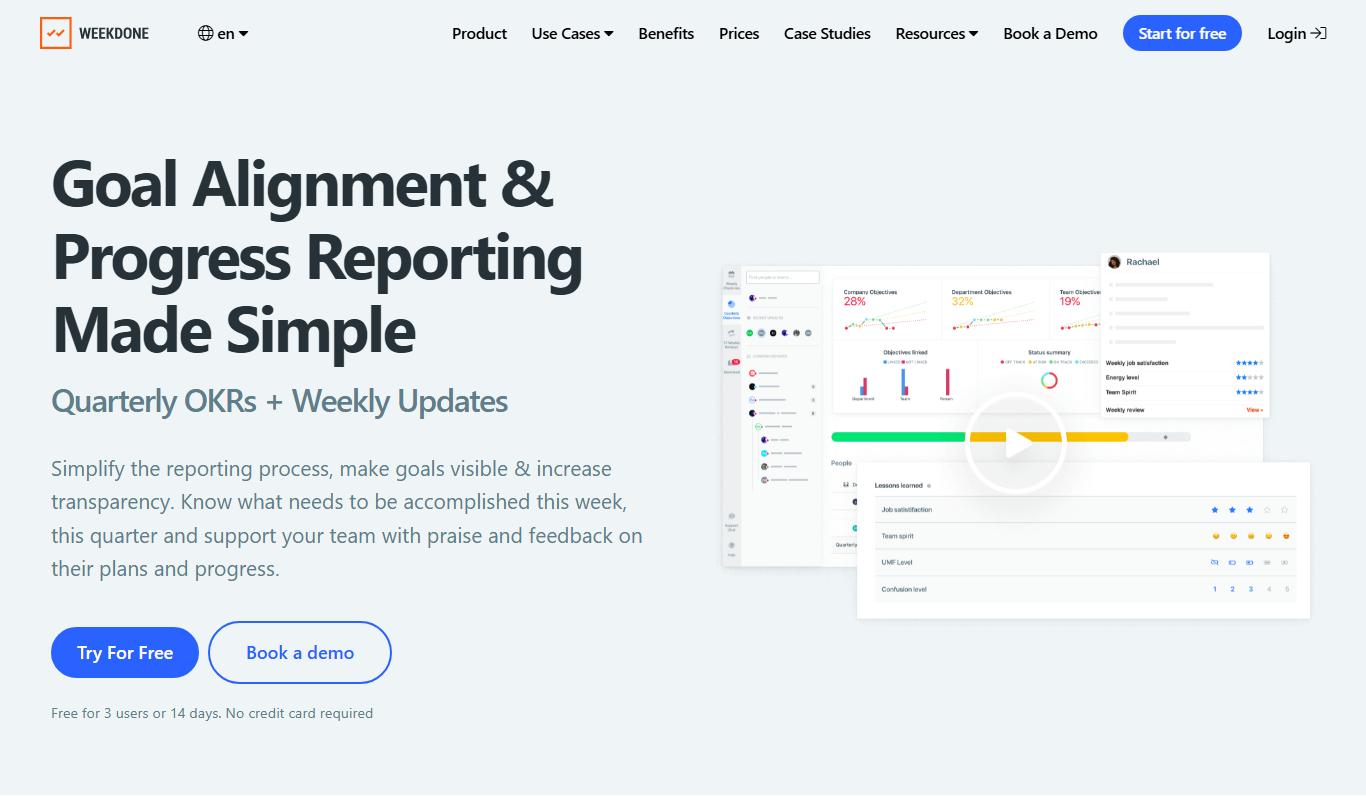Open the Product menu item

[479, 33]
